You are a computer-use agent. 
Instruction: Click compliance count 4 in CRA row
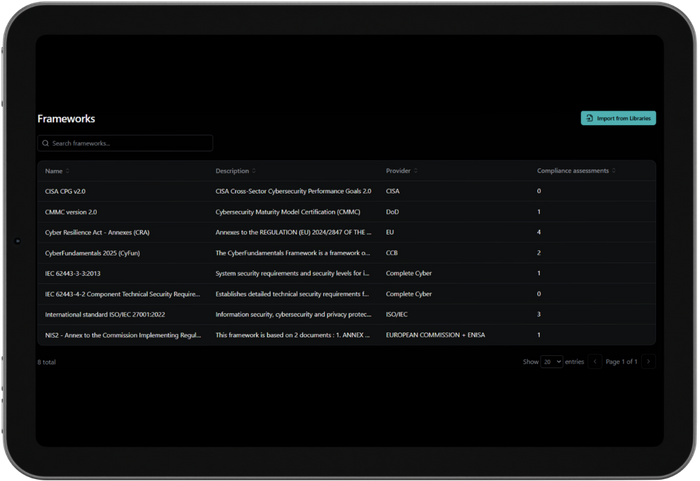pyautogui.click(x=539, y=232)
